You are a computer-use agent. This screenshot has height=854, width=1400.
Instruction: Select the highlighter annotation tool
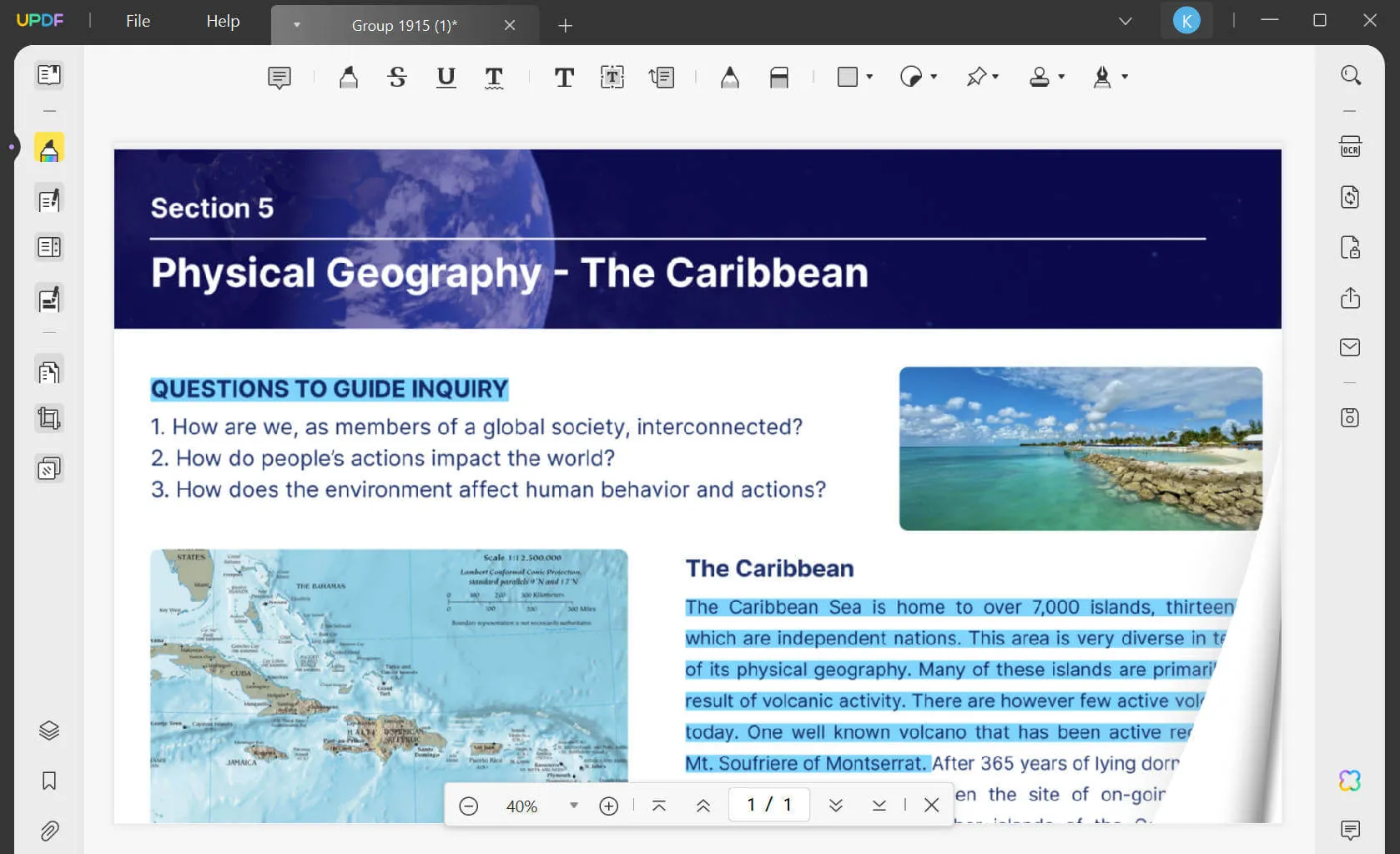click(349, 77)
